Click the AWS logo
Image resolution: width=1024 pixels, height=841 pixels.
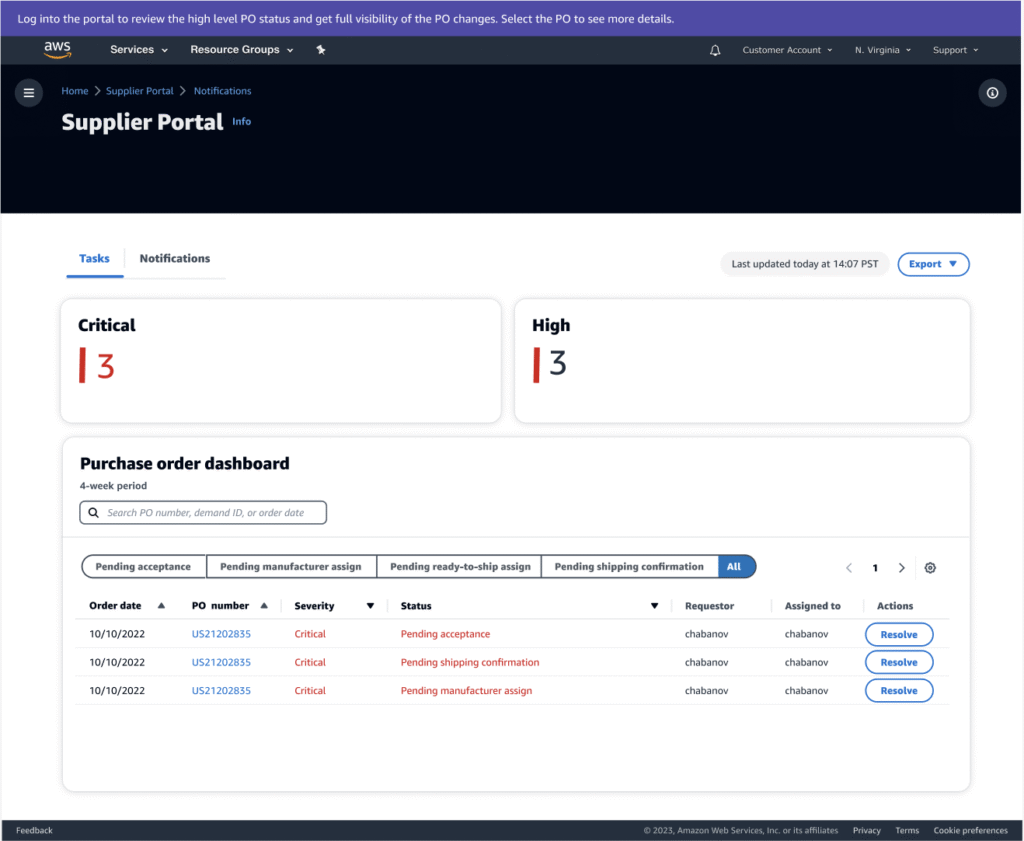pos(57,49)
